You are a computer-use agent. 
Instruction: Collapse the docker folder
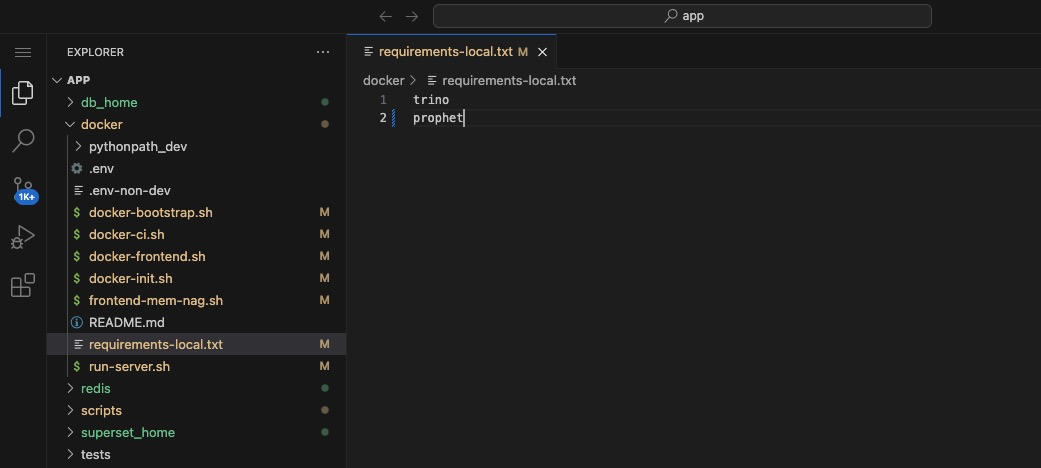pos(70,125)
